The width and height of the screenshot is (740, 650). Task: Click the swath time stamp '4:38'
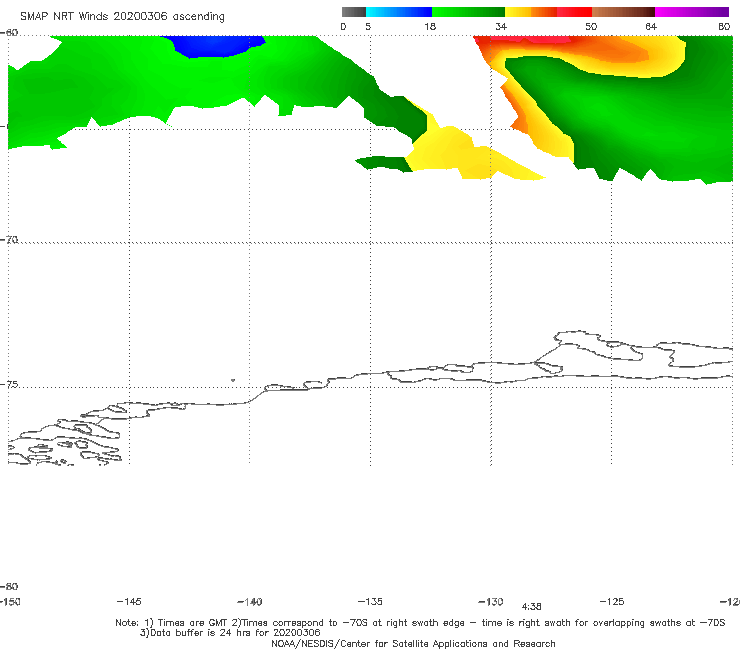pos(531,607)
